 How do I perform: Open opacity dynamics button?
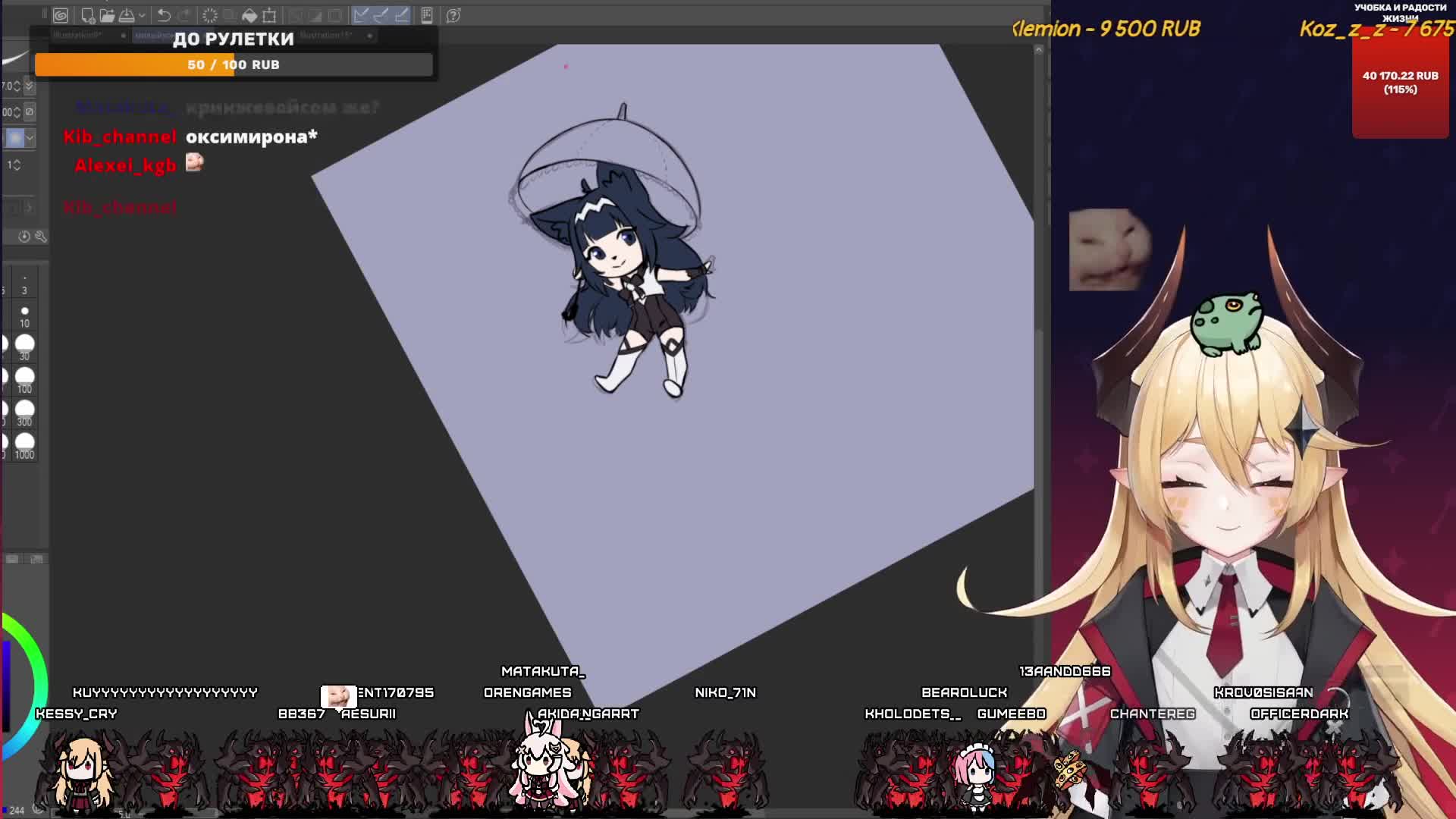[x=30, y=112]
